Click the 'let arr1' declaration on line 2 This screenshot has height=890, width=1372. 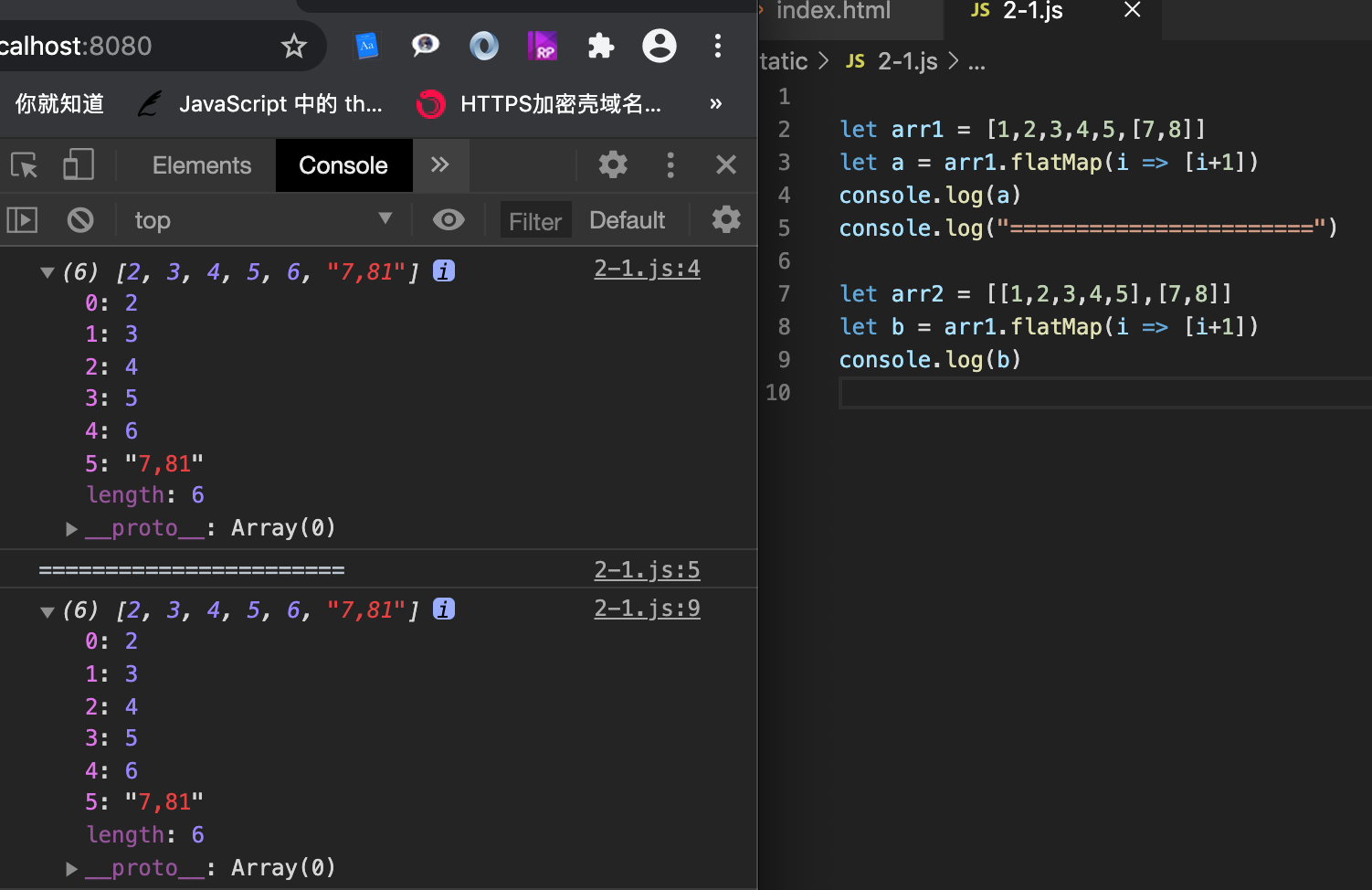pos(892,130)
